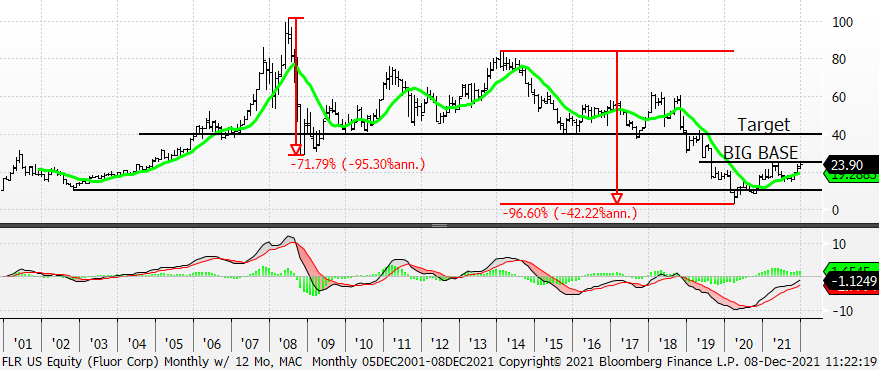
Task: Click the '01 year label
Action: click(23, 343)
